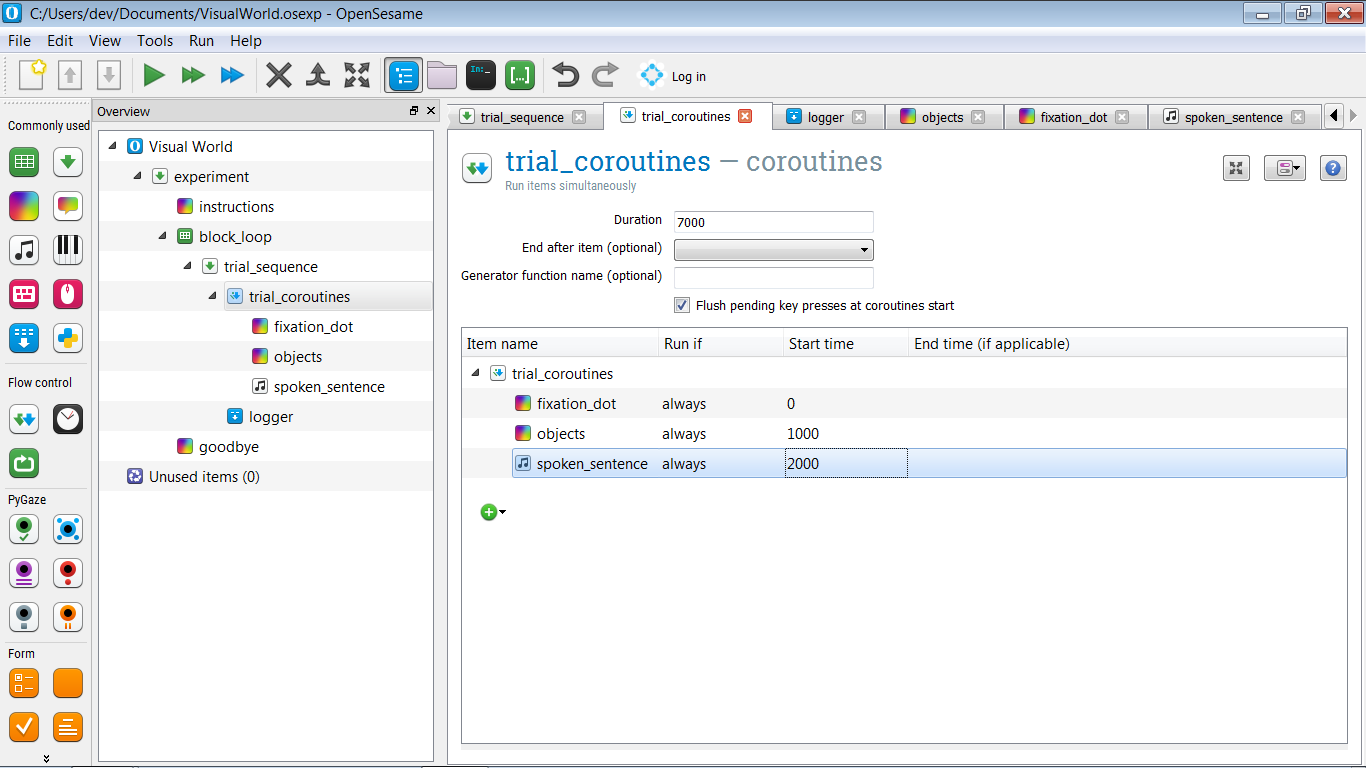Select the orange checkmark form item
Image resolution: width=1366 pixels, height=768 pixels.
24,726
